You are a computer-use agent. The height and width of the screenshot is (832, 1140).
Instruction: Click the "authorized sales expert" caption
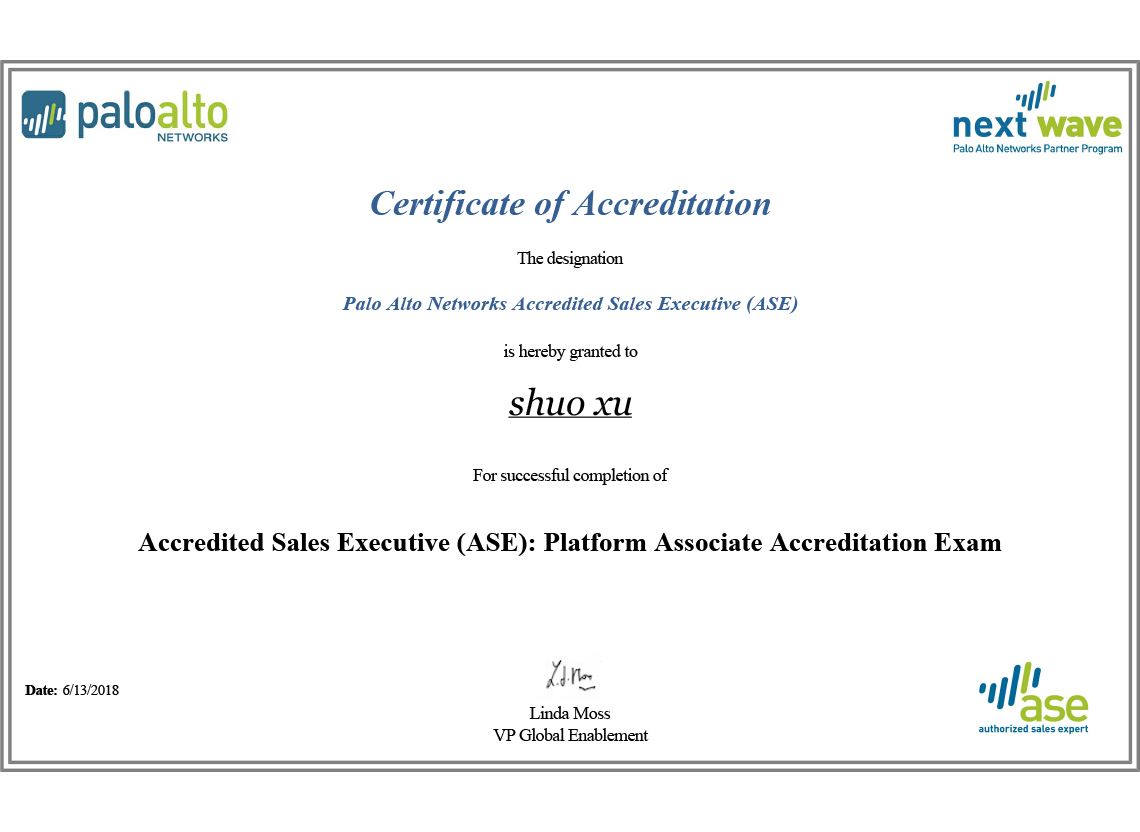[1033, 729]
